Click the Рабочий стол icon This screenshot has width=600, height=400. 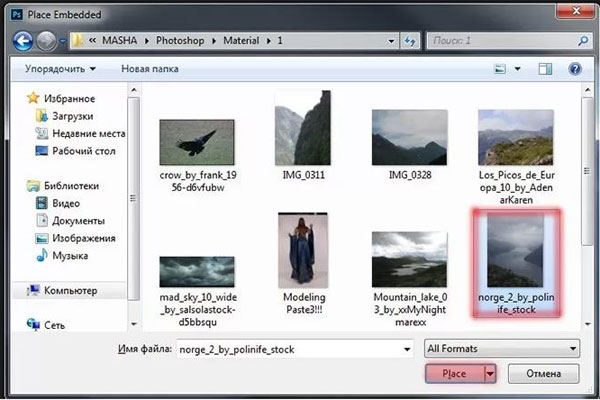point(41,151)
